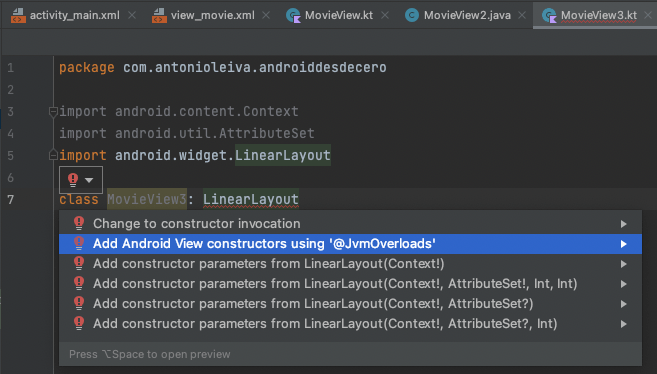Screen dimensions: 657x374
Task: Switch to the MovieView2.java tab
Action: [467, 15]
